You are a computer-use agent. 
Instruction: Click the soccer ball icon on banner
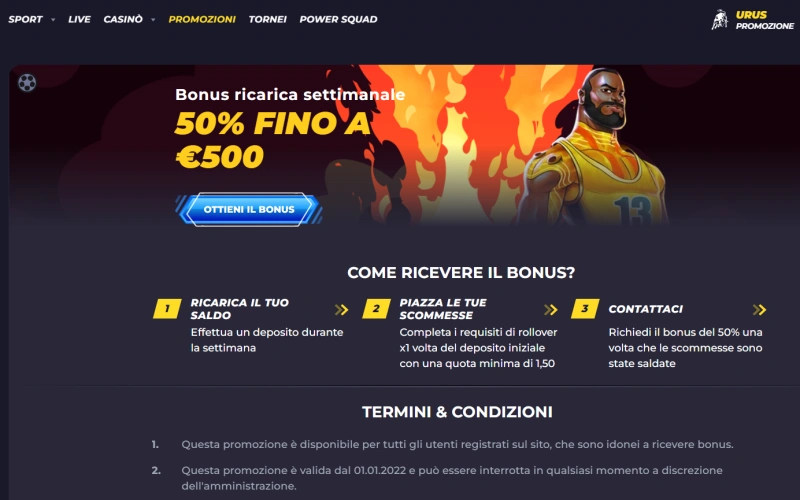coord(27,82)
